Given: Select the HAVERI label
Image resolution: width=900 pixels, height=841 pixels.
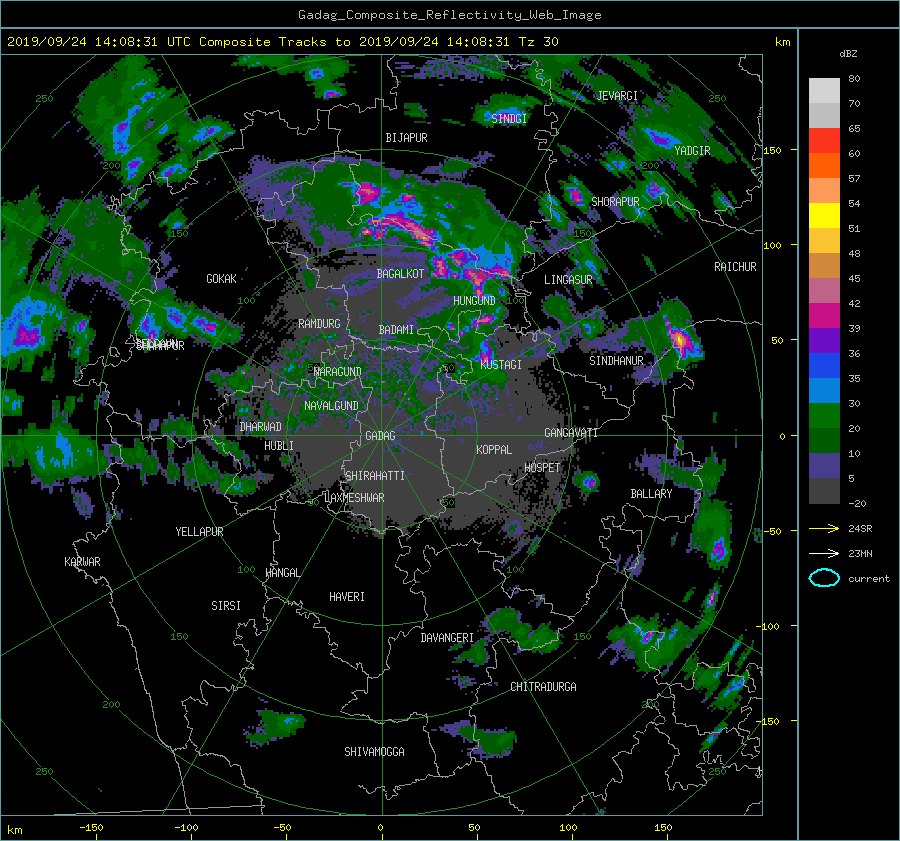Looking at the screenshot, I should [347, 597].
